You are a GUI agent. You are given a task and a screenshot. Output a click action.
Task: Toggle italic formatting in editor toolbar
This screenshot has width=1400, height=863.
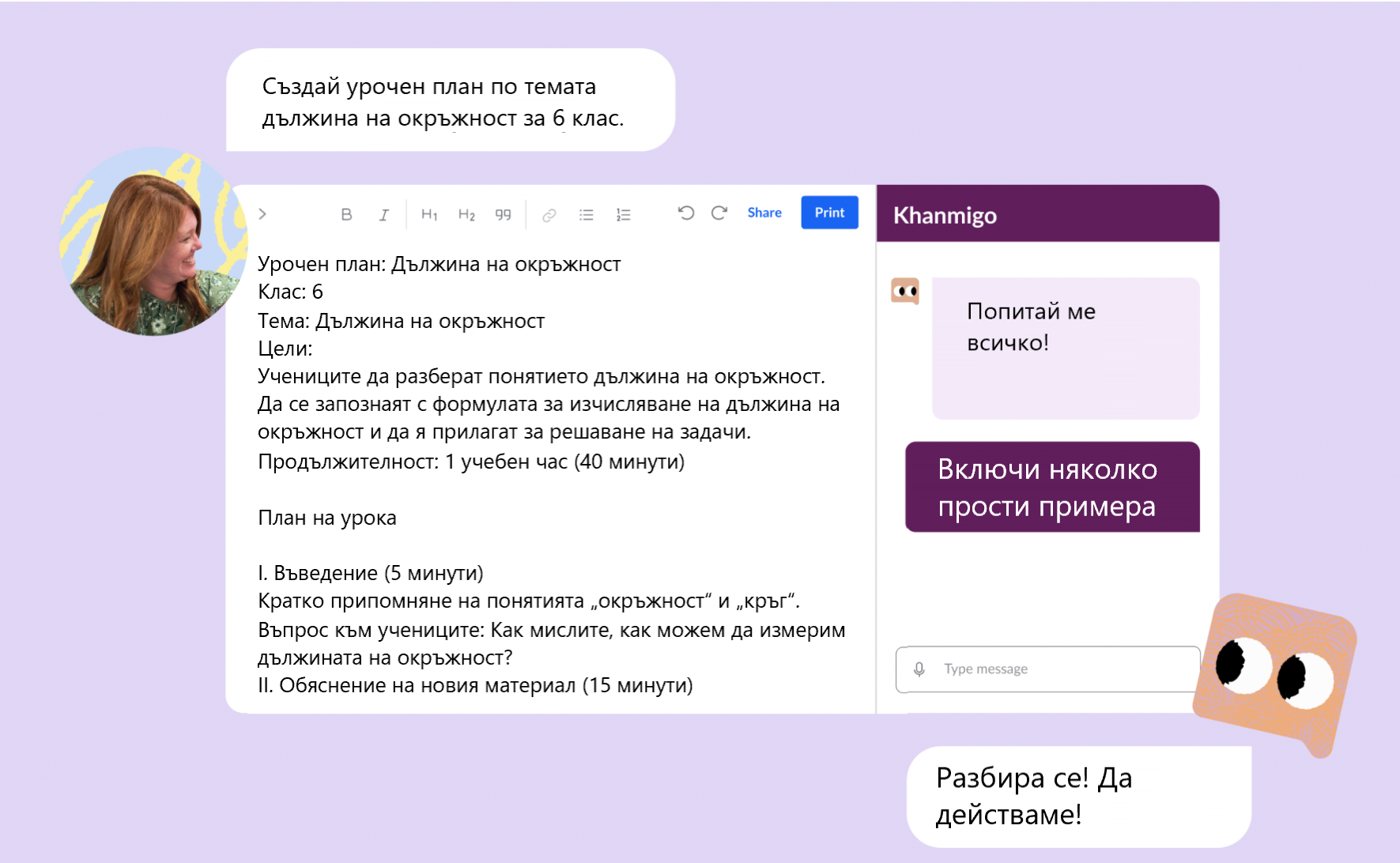384,214
